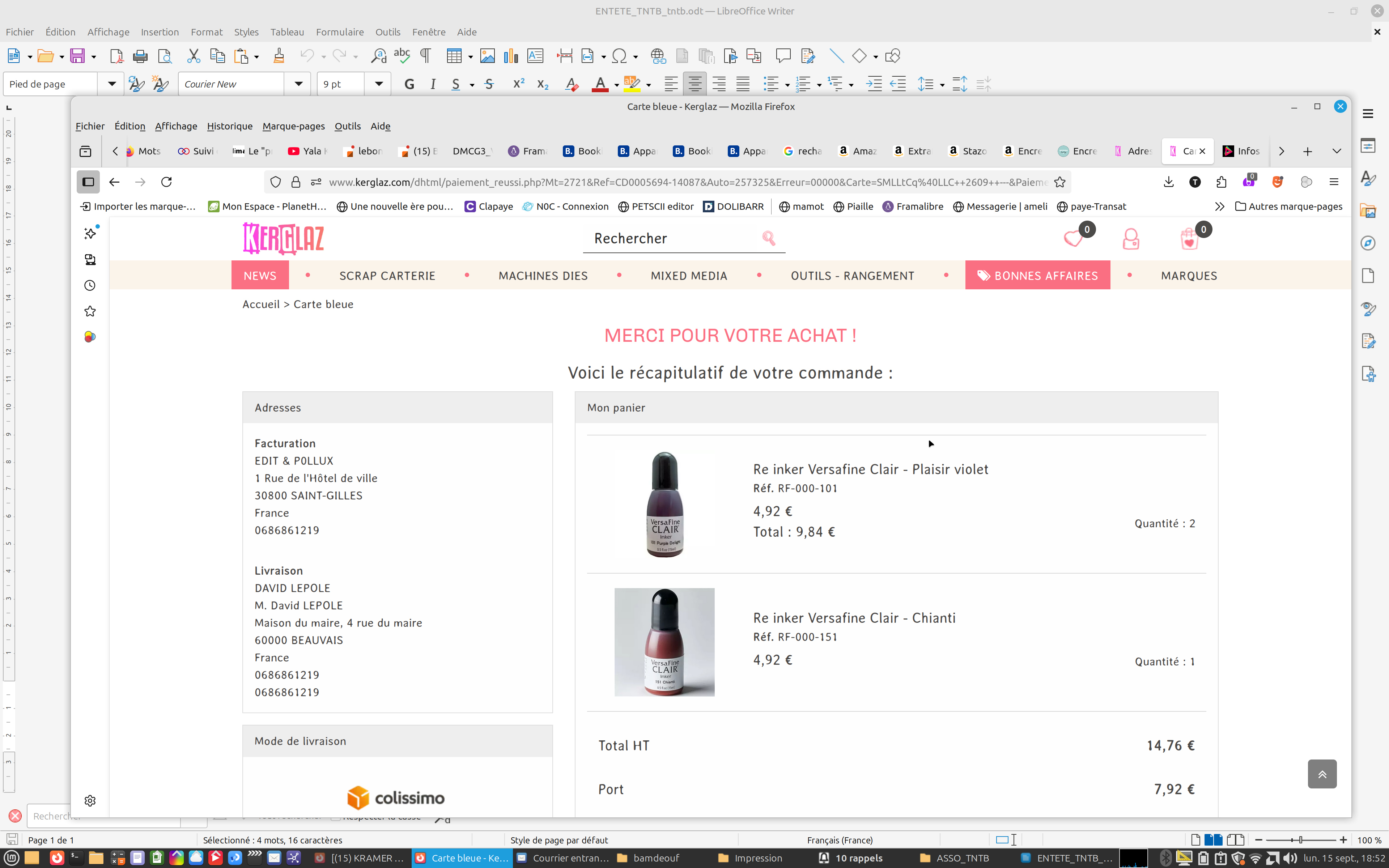Viewport: 1389px width, 868px height.
Task: Click the Firefox reload page icon
Action: [x=166, y=182]
